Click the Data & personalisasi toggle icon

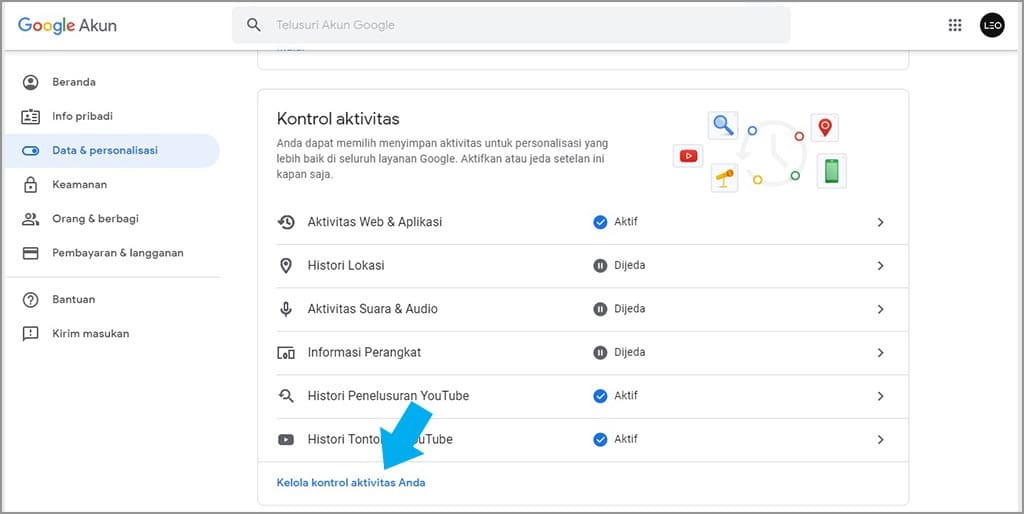tap(31, 151)
